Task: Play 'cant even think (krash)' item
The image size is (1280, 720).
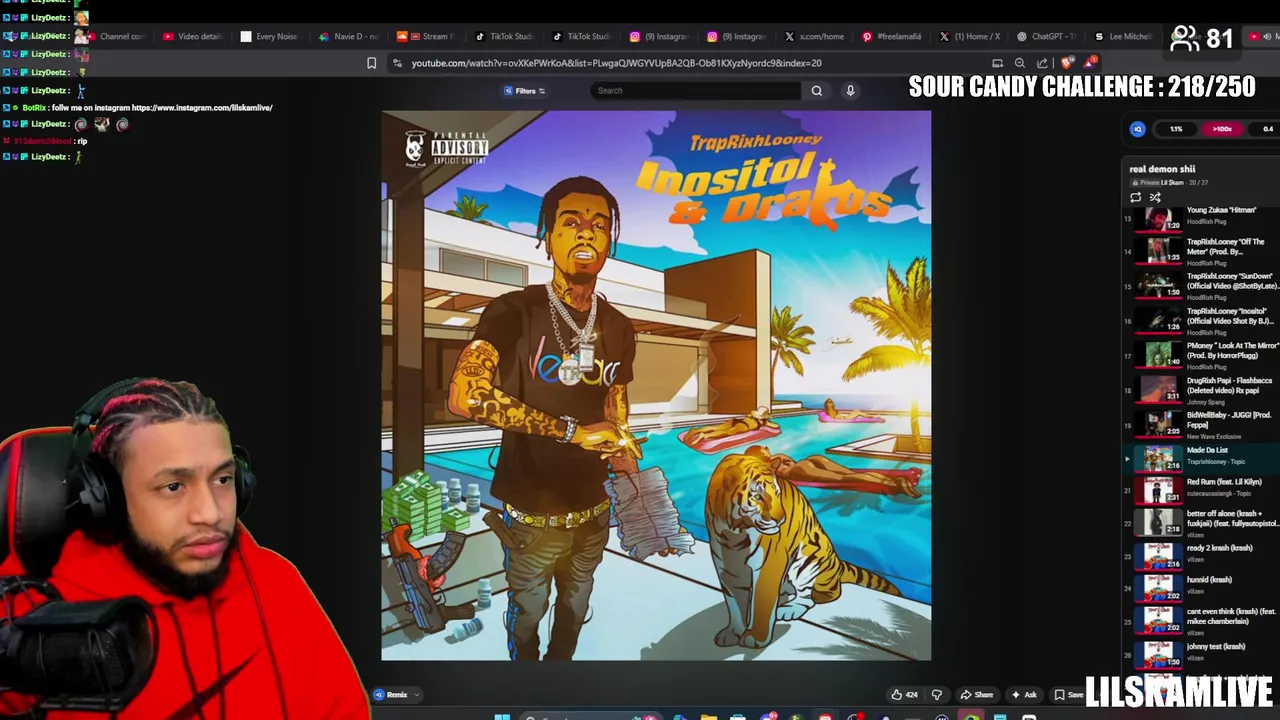Action: click(1203, 620)
